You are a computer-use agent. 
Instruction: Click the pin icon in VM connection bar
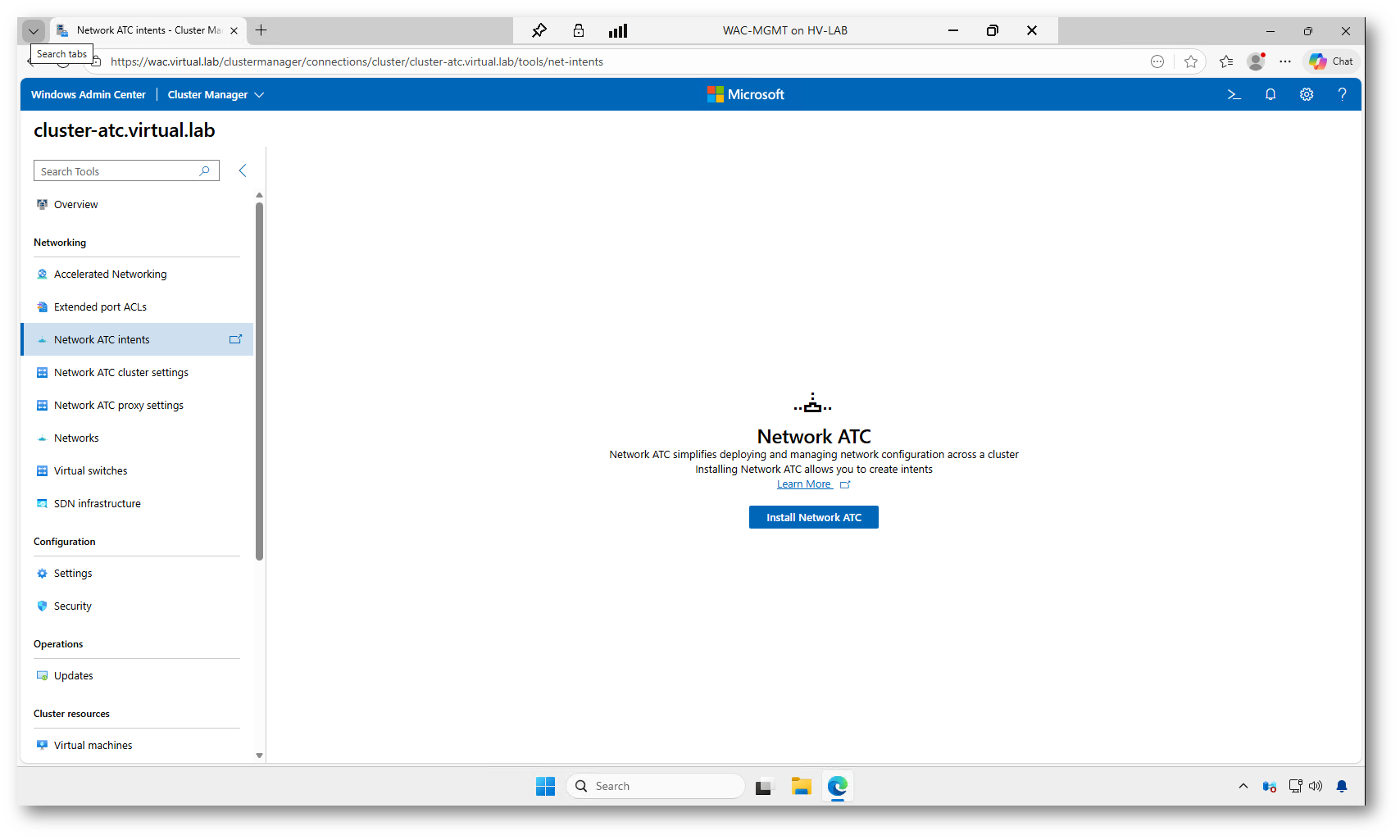point(539,30)
